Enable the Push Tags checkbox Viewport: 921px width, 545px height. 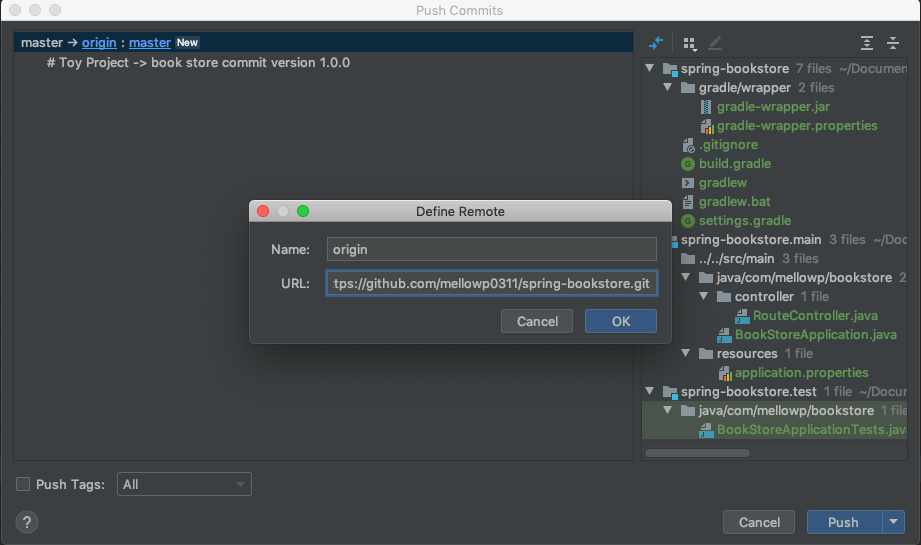[23, 484]
